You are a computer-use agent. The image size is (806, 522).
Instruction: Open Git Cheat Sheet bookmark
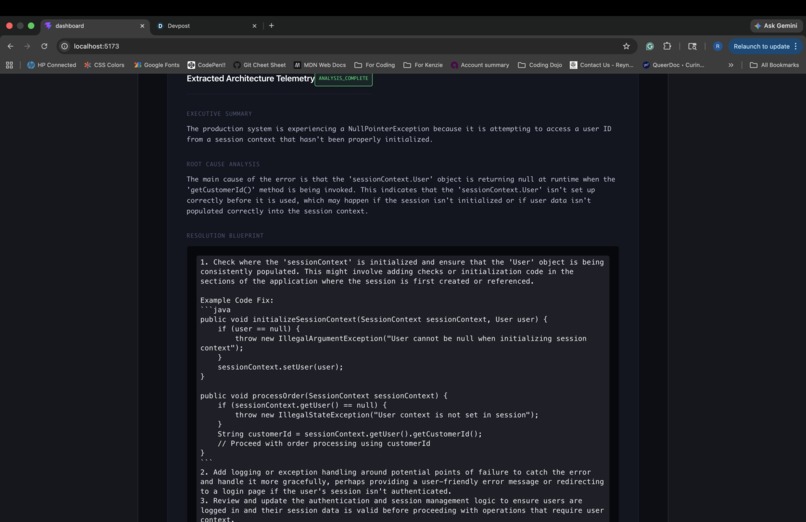pos(259,65)
